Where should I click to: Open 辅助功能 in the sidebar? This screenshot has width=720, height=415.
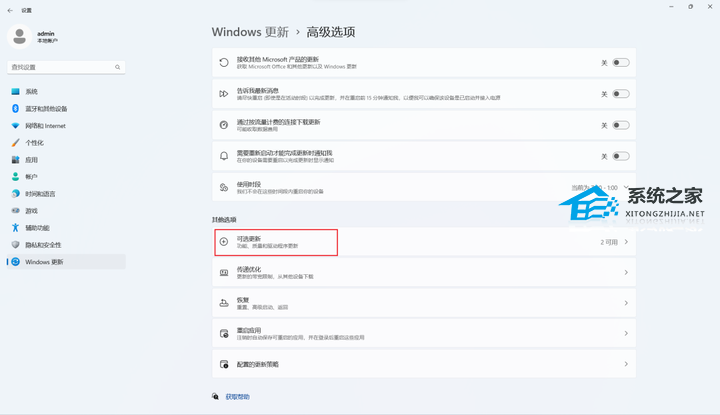[66, 228]
